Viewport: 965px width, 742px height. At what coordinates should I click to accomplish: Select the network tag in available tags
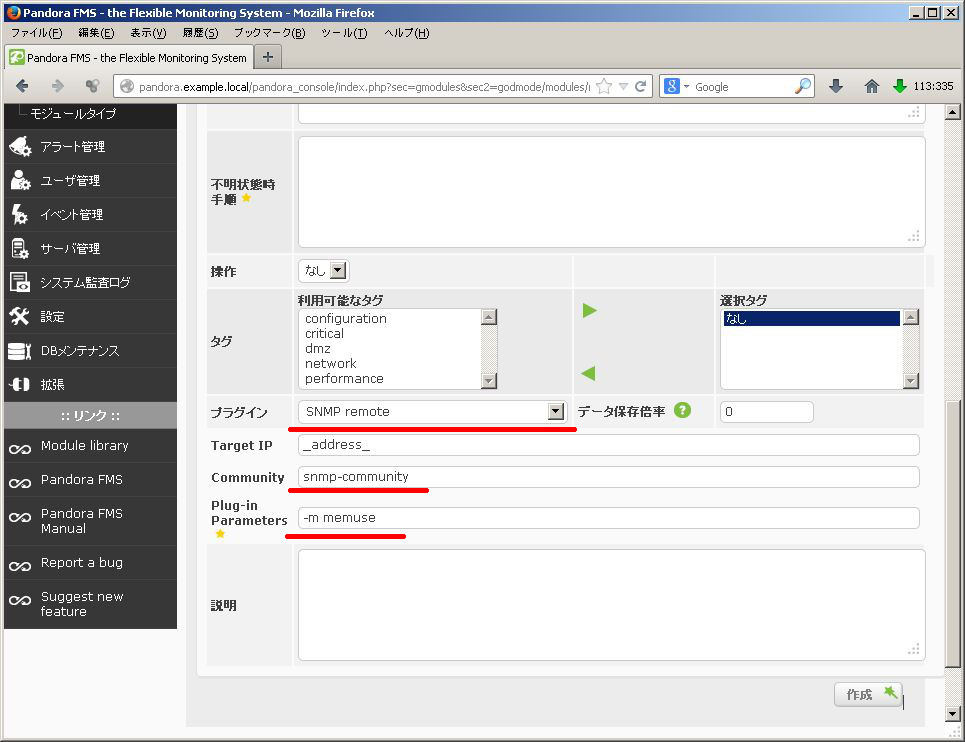pyautogui.click(x=330, y=364)
